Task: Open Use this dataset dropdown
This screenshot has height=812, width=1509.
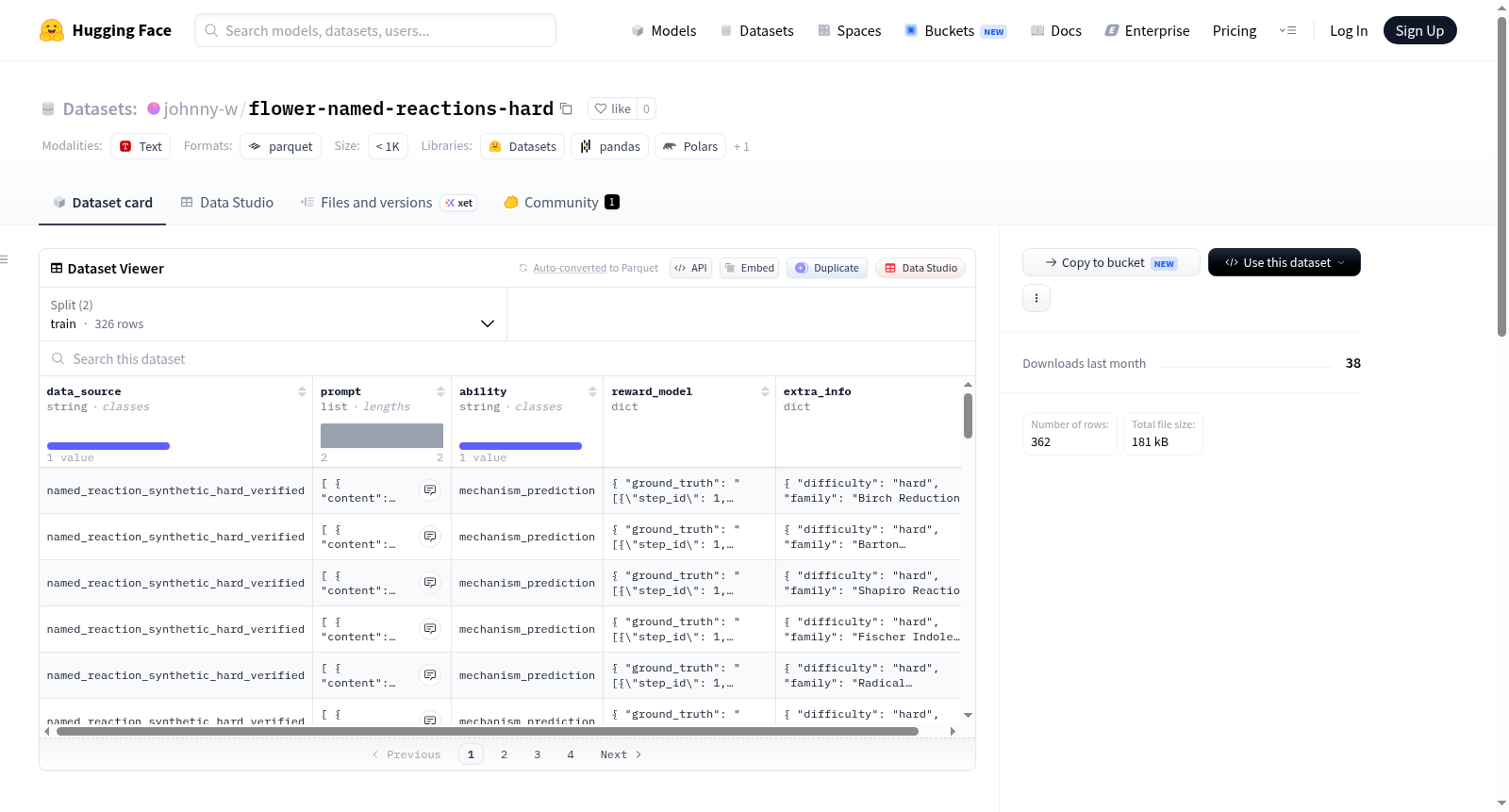Action: (1285, 262)
